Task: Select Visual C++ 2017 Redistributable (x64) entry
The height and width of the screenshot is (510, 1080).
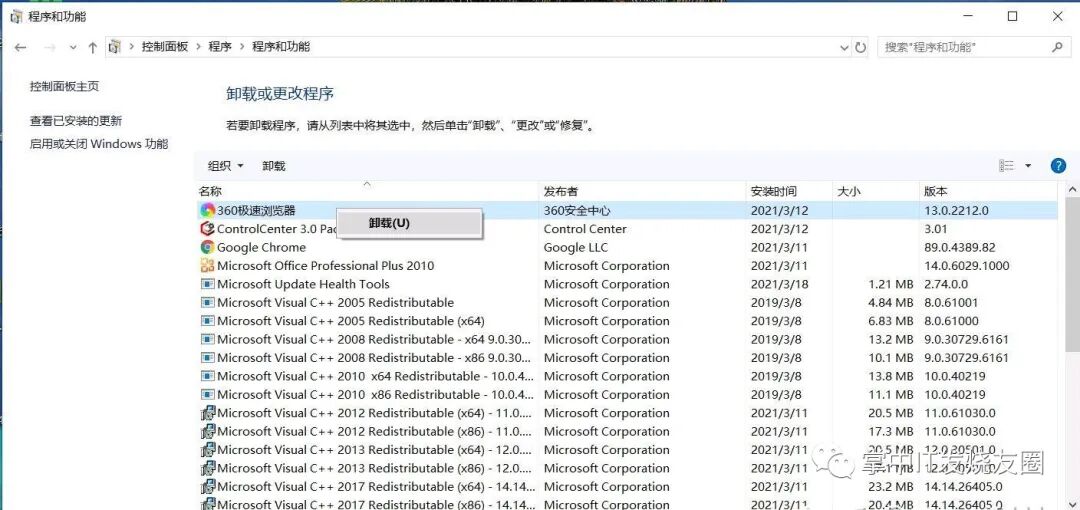Action: pyautogui.click(x=375, y=487)
